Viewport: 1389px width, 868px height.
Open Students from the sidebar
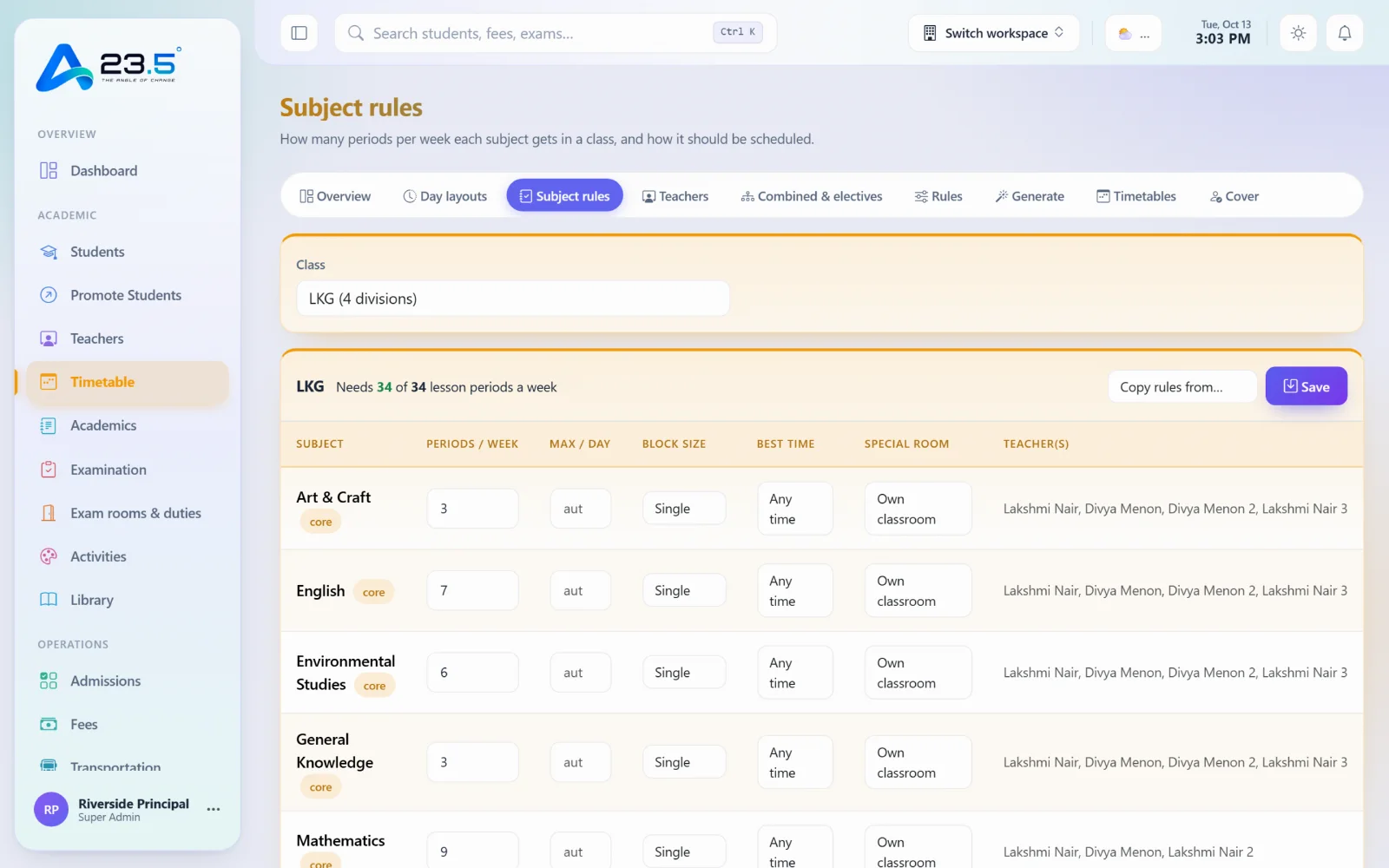point(128,252)
